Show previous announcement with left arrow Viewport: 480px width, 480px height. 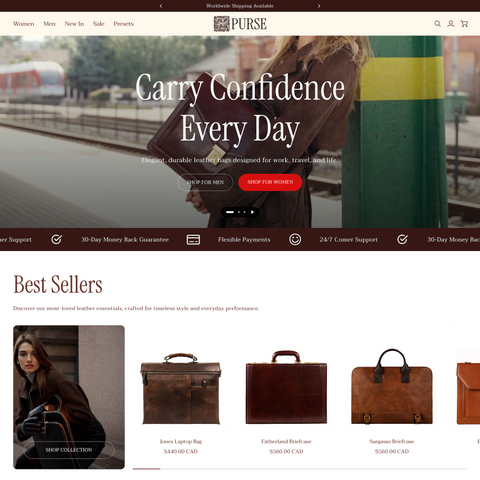tap(161, 6)
